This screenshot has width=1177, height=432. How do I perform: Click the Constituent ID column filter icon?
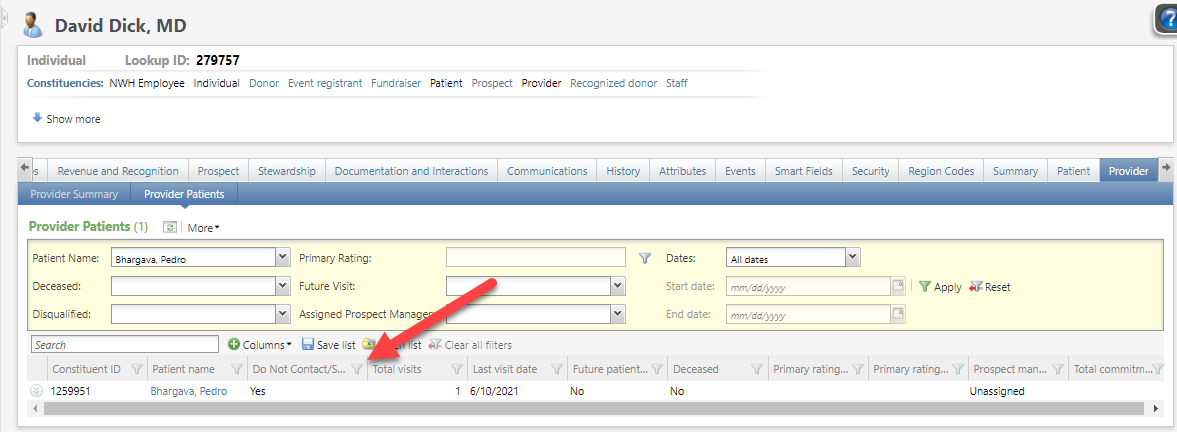tap(137, 369)
